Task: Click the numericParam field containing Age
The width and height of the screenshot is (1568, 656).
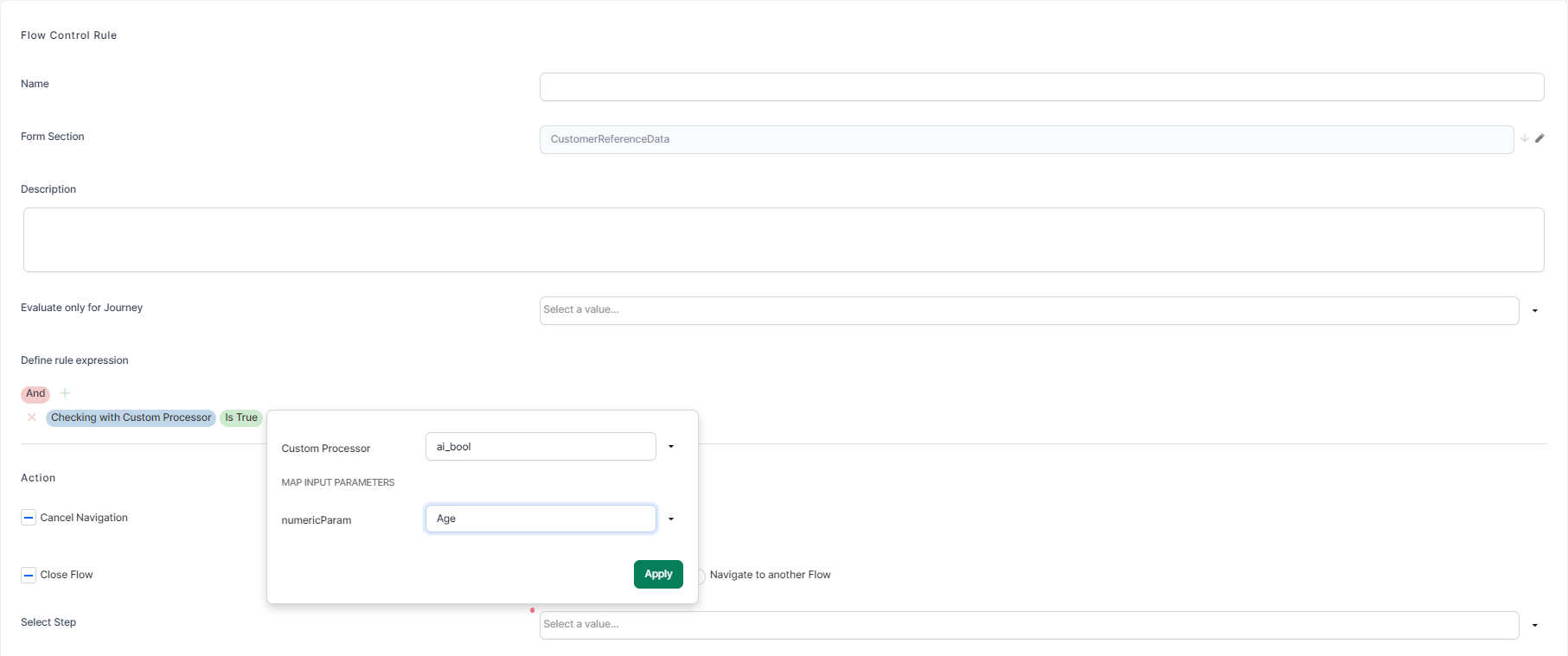Action: (x=541, y=519)
